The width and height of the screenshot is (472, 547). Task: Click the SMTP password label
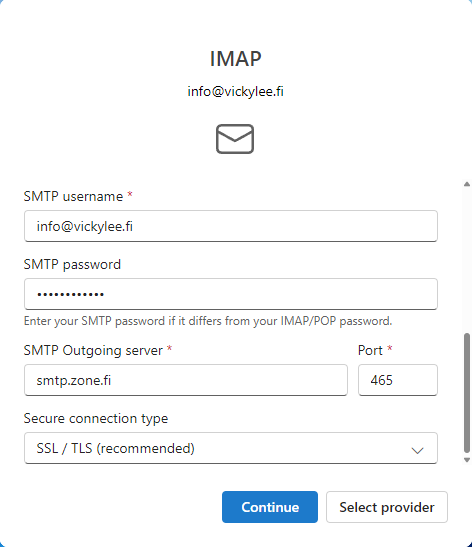pyautogui.click(x=72, y=264)
